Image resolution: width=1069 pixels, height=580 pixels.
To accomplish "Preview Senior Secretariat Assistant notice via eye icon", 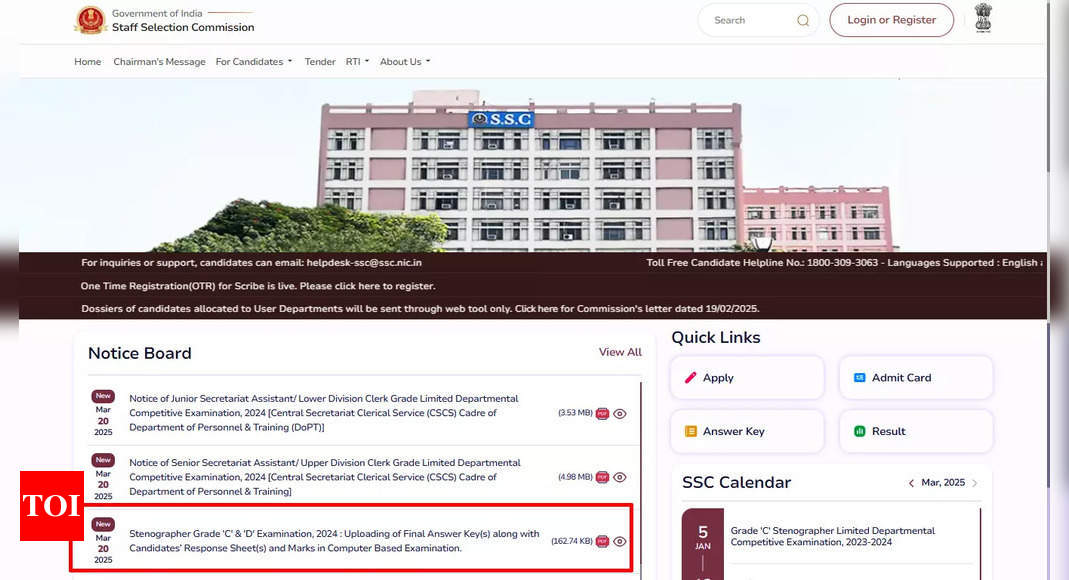I will click(x=620, y=477).
